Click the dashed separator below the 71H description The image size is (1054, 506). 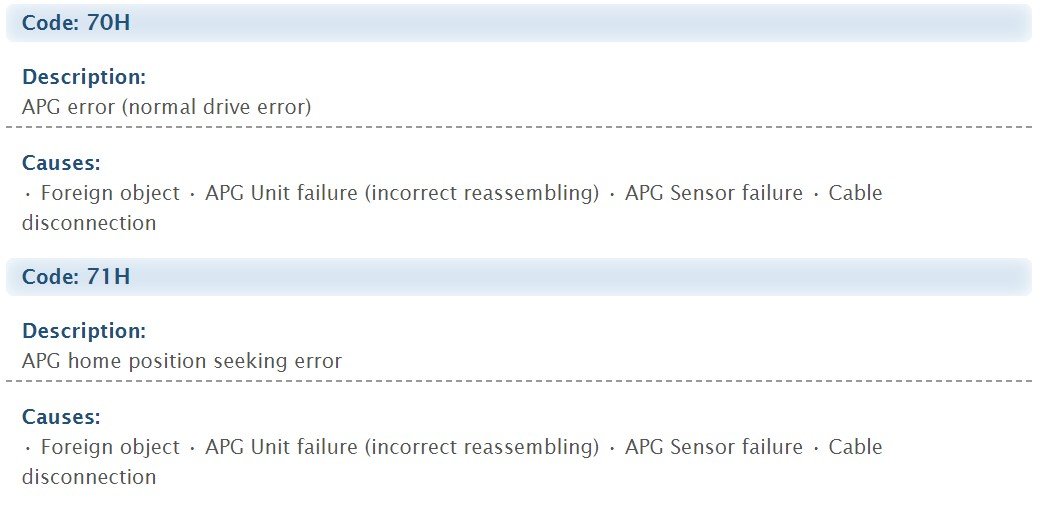coord(518,381)
